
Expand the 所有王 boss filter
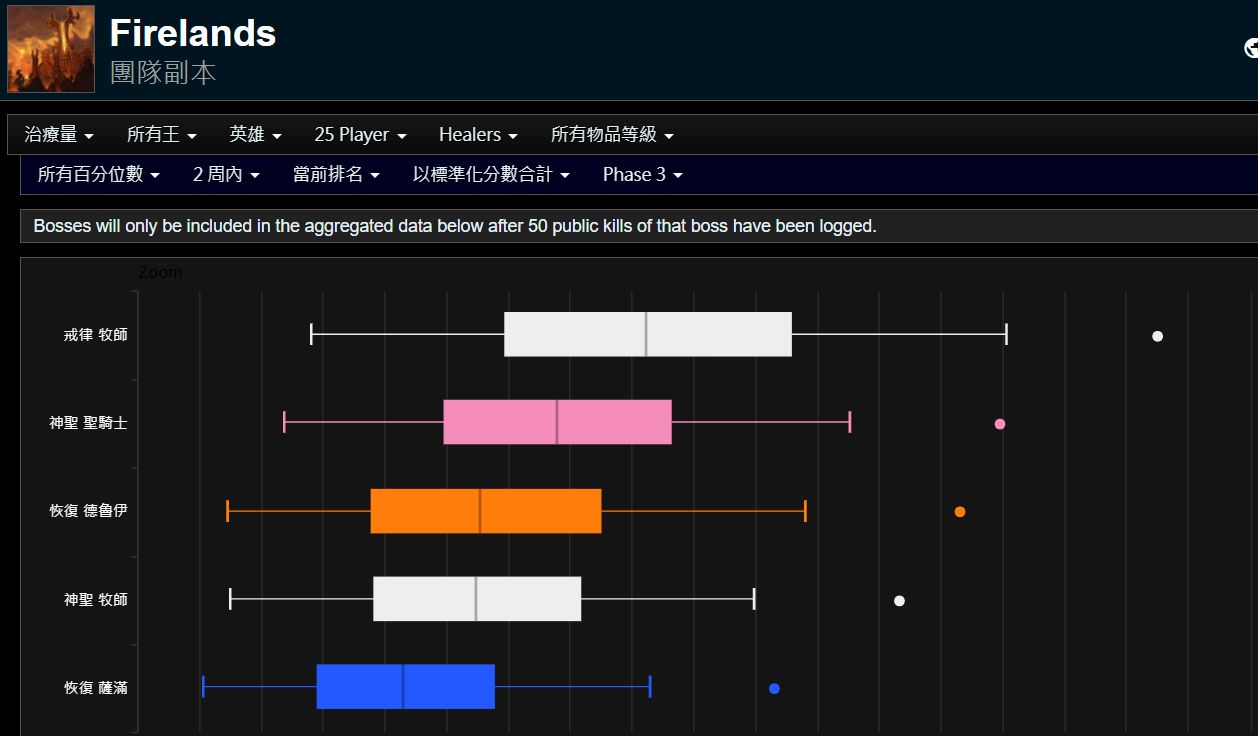[161, 134]
